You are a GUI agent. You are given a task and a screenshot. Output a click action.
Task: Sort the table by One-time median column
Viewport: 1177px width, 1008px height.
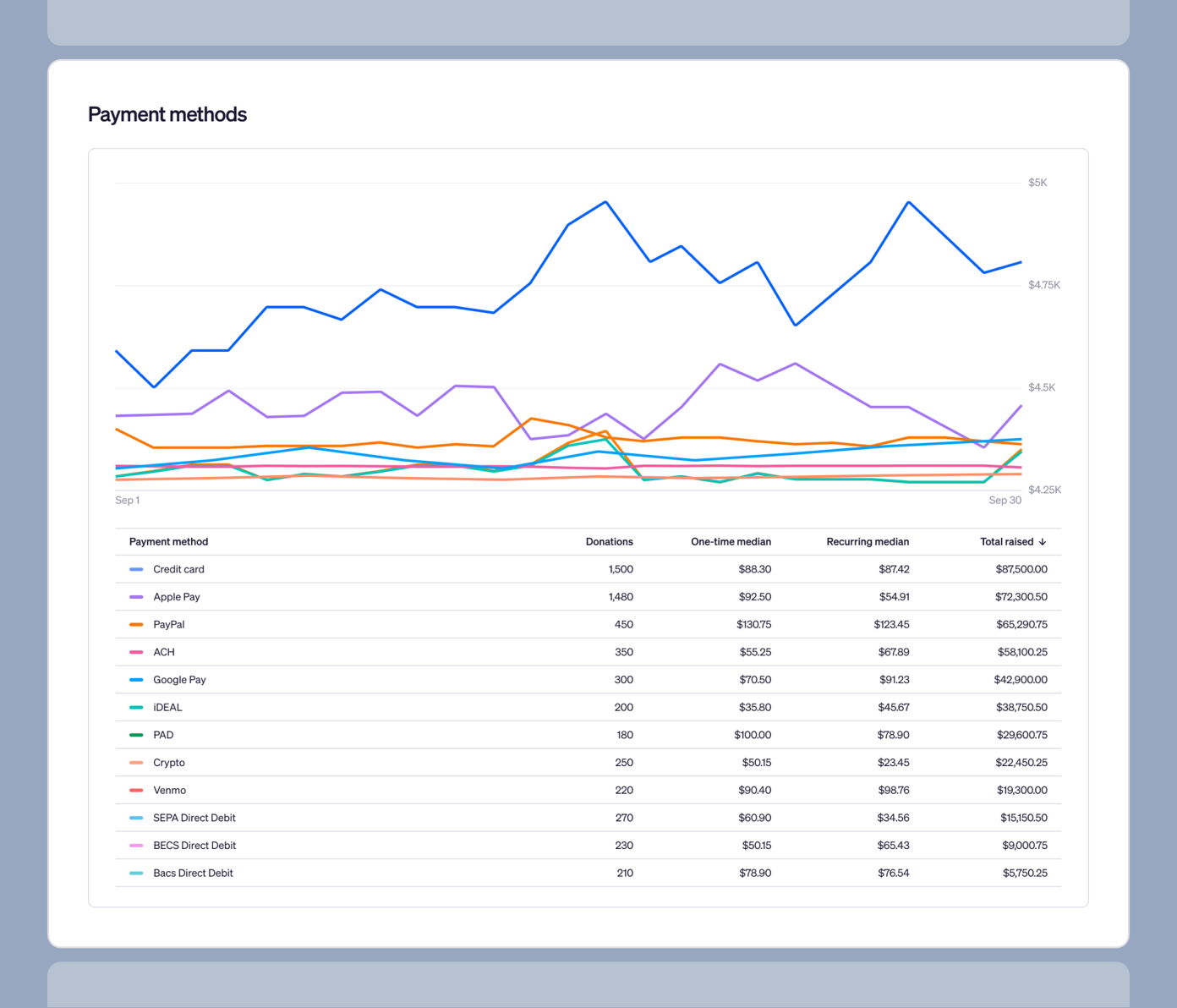coord(731,542)
